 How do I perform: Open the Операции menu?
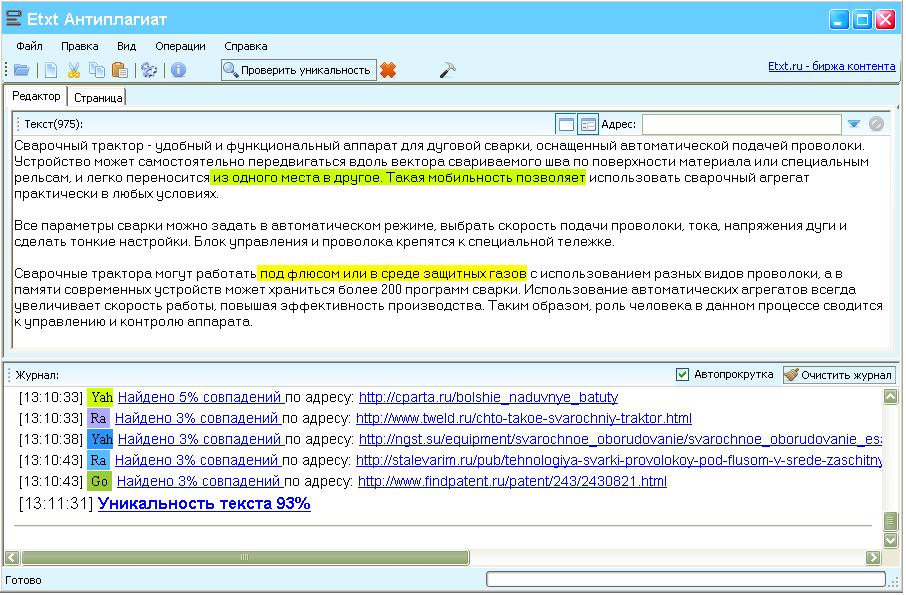[x=180, y=46]
